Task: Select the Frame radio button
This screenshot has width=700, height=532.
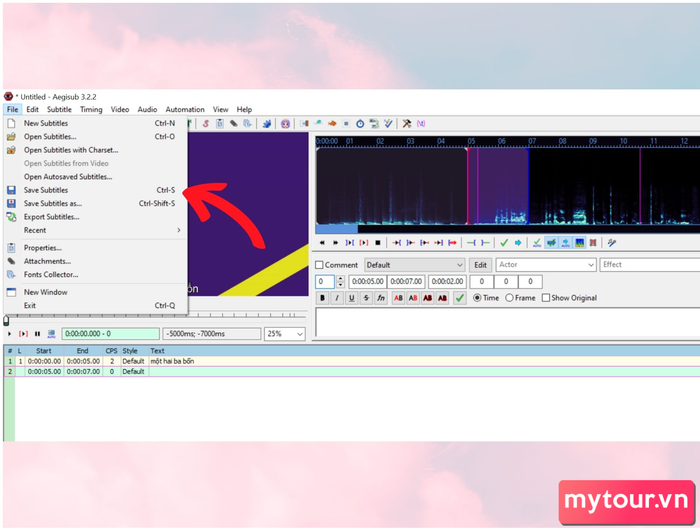Action: pyautogui.click(x=510, y=298)
